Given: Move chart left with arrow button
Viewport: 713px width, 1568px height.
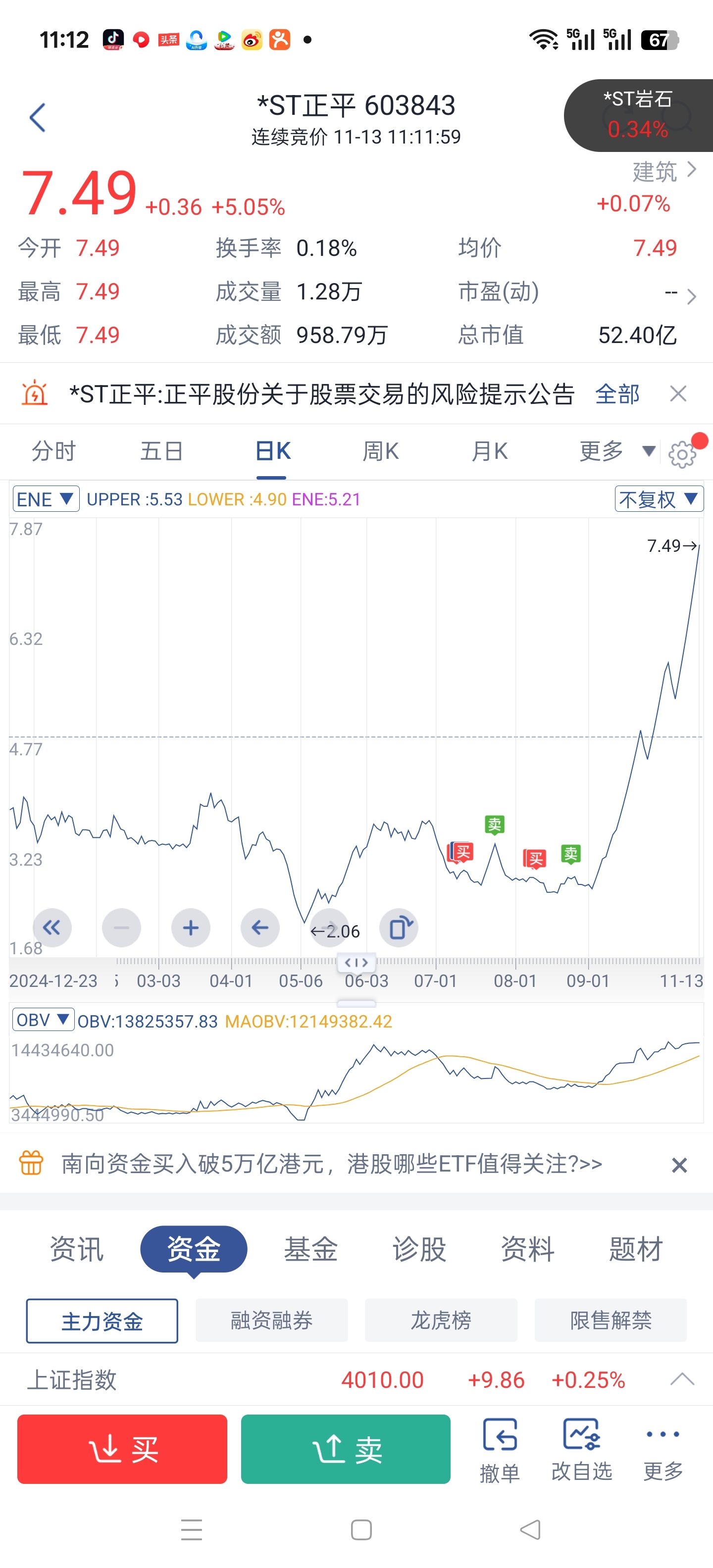Looking at the screenshot, I should tap(260, 928).
